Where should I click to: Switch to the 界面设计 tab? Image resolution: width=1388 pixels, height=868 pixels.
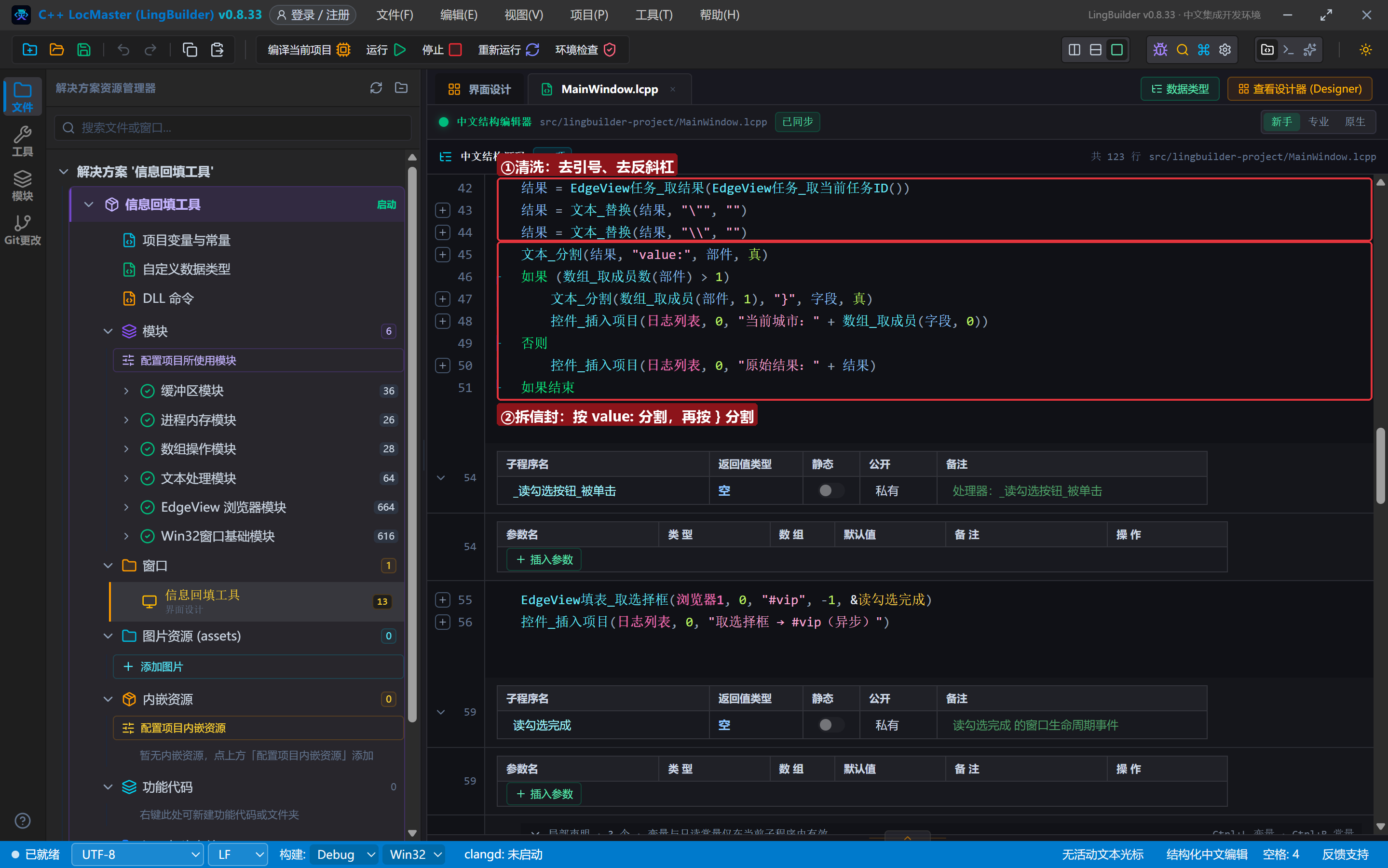pyautogui.click(x=479, y=89)
